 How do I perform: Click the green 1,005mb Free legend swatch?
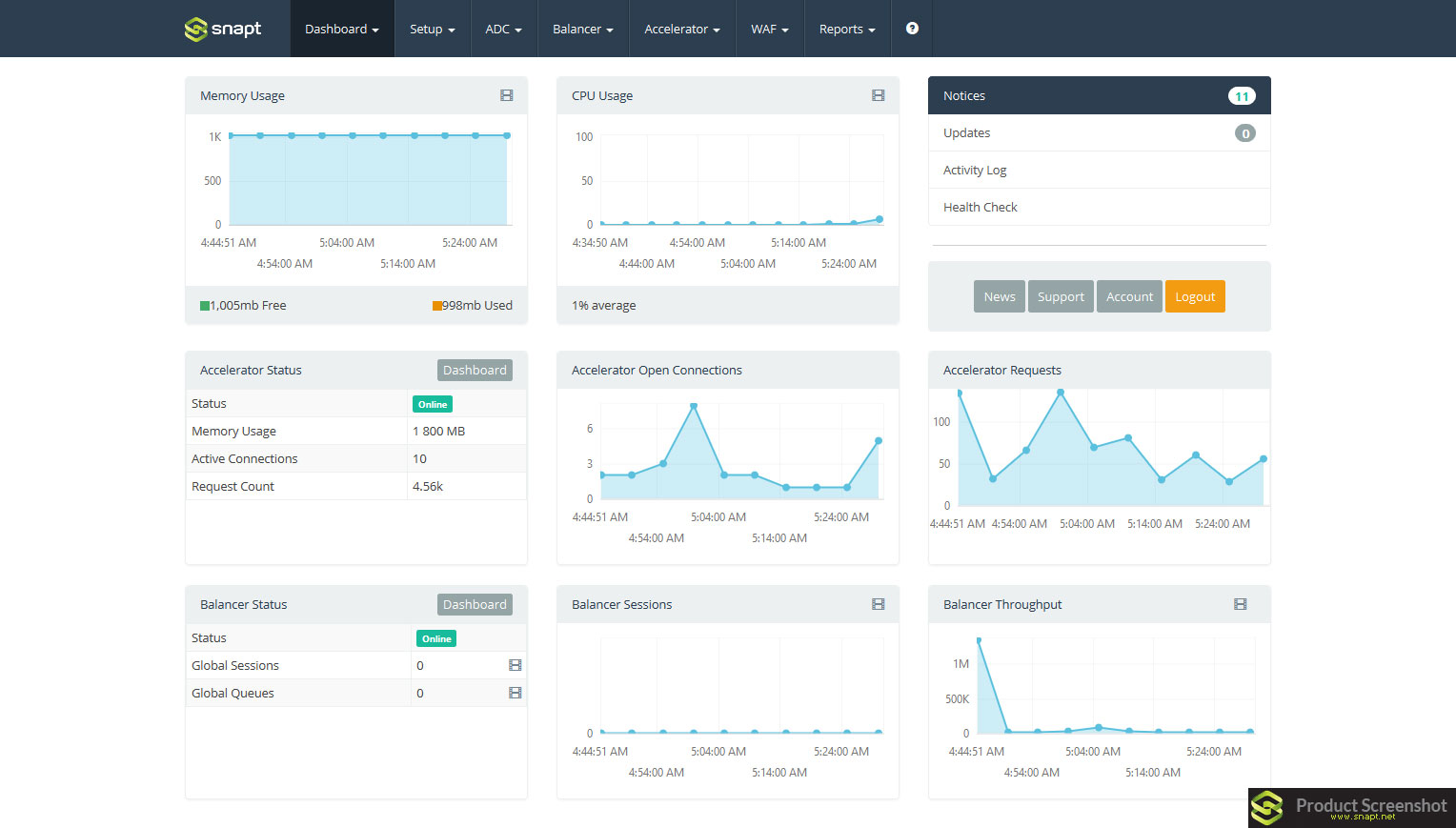(x=205, y=306)
